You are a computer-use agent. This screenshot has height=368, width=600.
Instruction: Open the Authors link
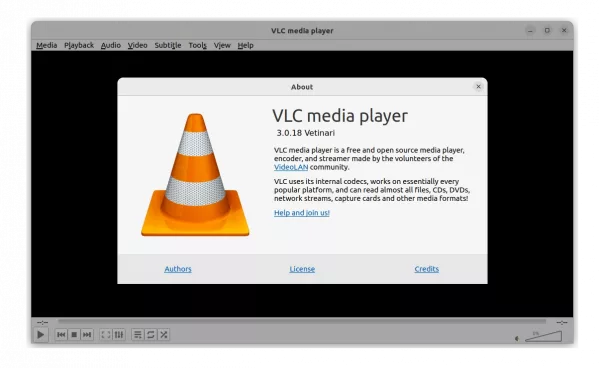click(178, 269)
